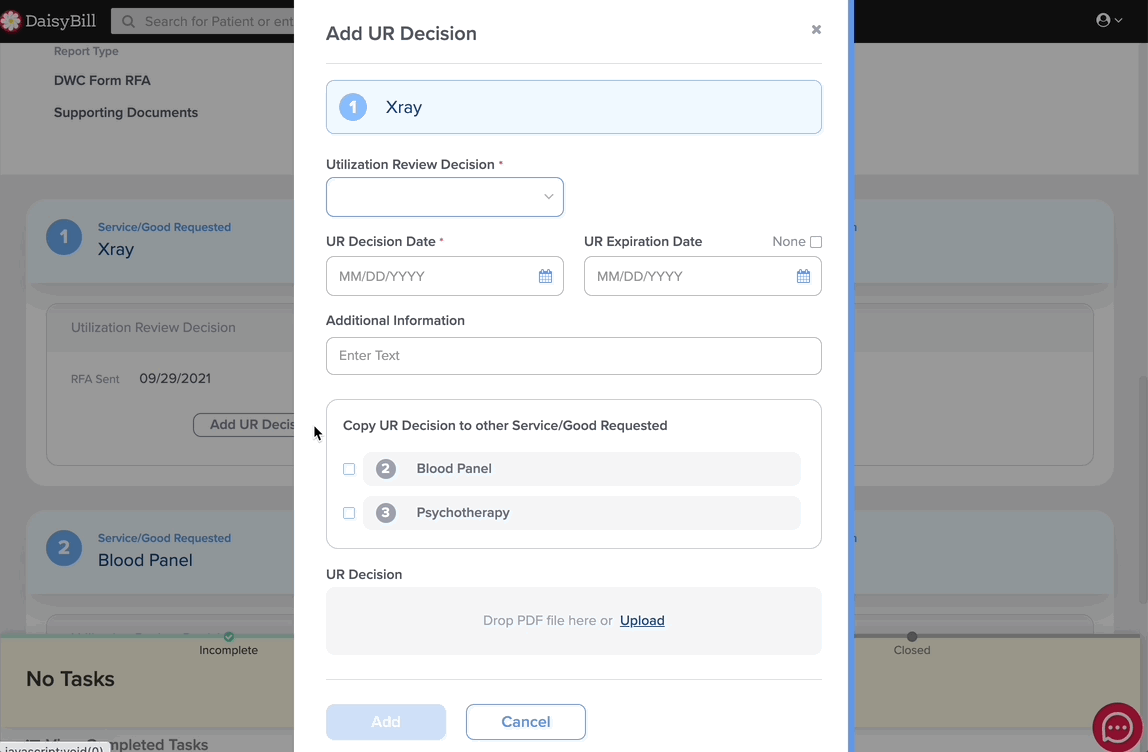Check the Blood Panel copy checkbox
This screenshot has height=752, width=1148.
pos(349,469)
